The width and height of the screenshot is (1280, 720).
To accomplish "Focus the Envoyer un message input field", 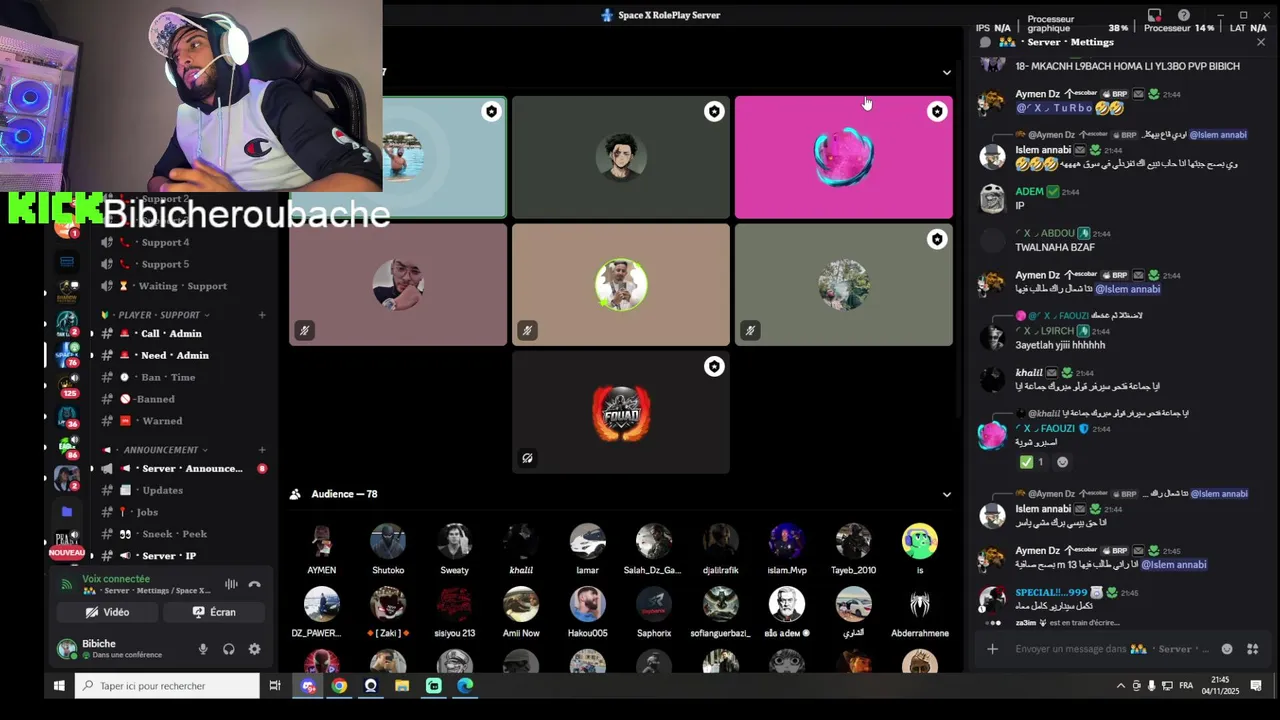I will coord(1110,649).
